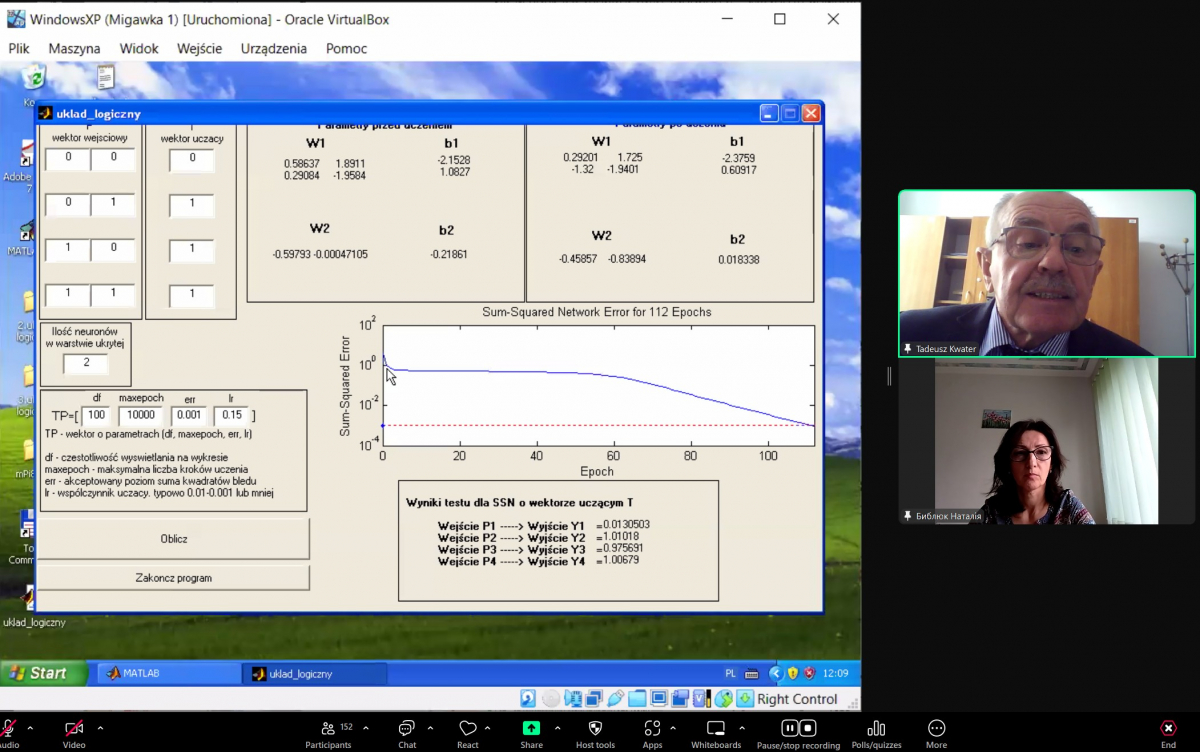
Task: Toggle the Video camera on in Zoom
Action: click(74, 728)
